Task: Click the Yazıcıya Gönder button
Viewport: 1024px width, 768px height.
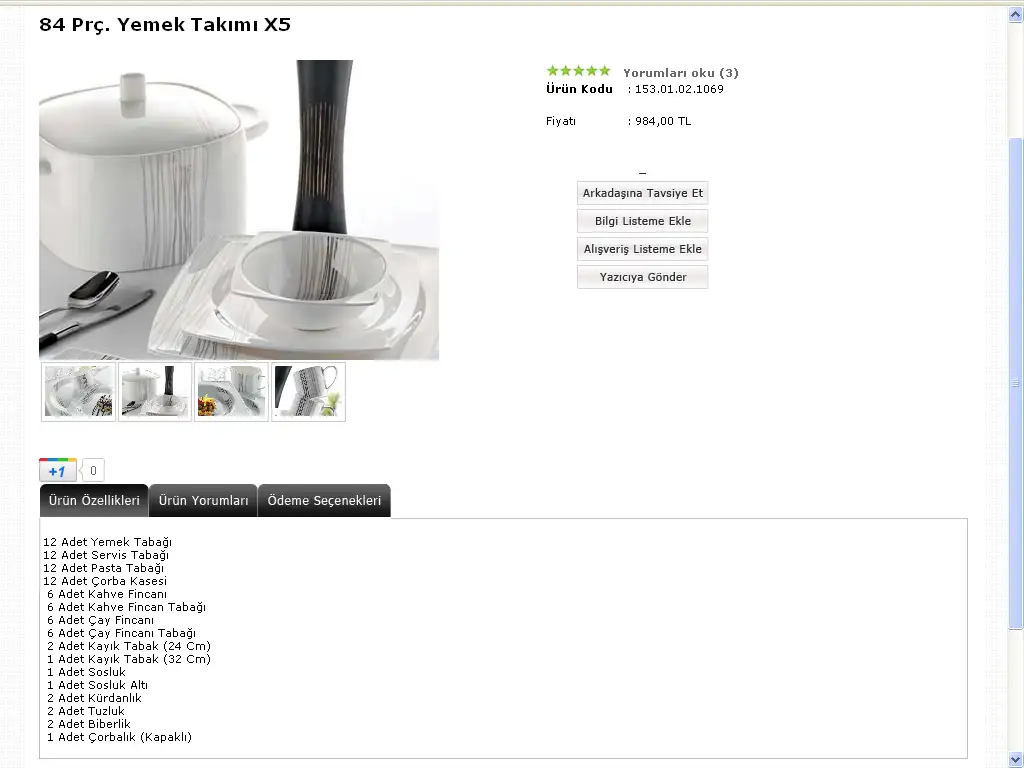Action: 642,277
